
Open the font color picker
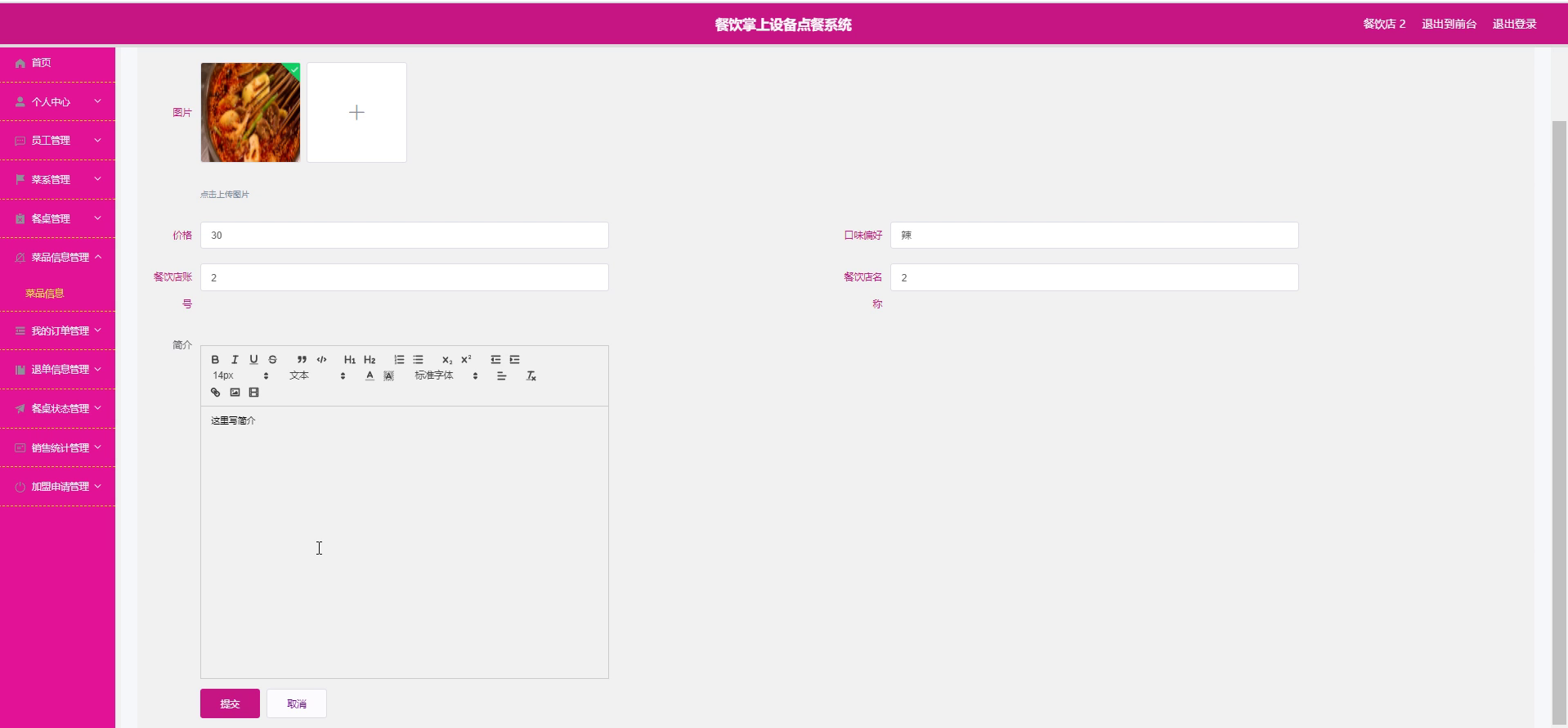(x=370, y=376)
